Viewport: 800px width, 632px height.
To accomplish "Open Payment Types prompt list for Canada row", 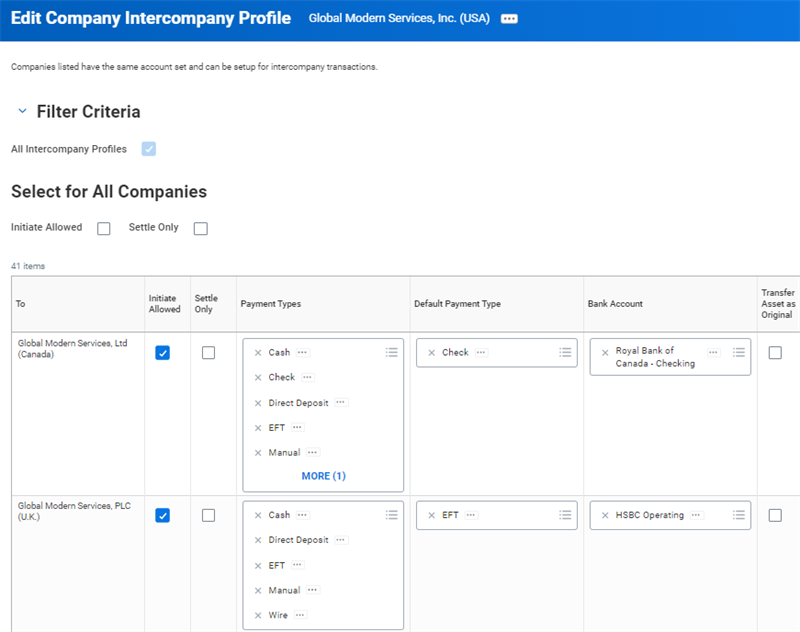I will point(391,352).
